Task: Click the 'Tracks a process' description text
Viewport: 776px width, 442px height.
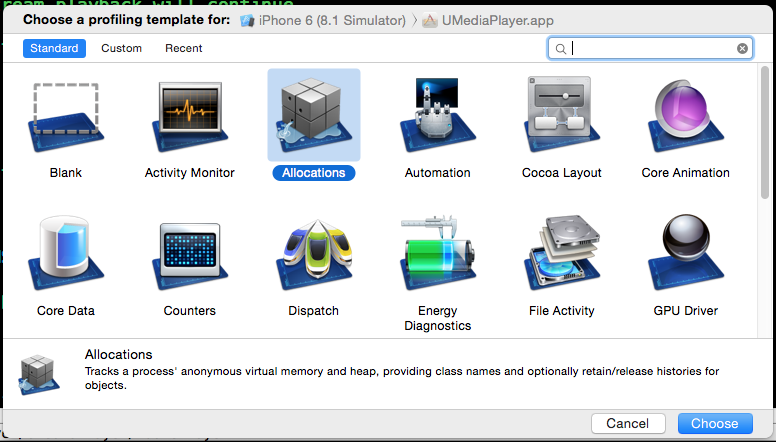Action: pos(402,378)
